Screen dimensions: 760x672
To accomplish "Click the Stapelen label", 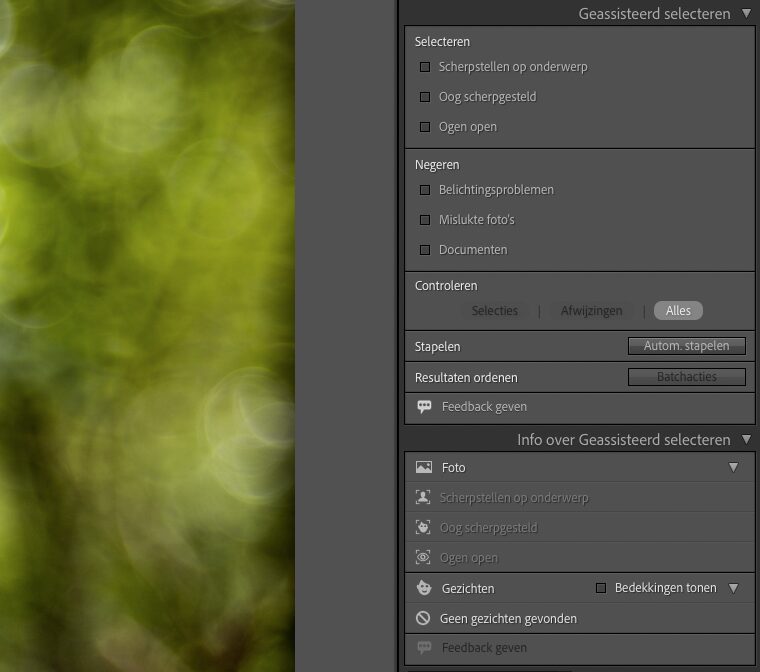I will [x=437, y=347].
